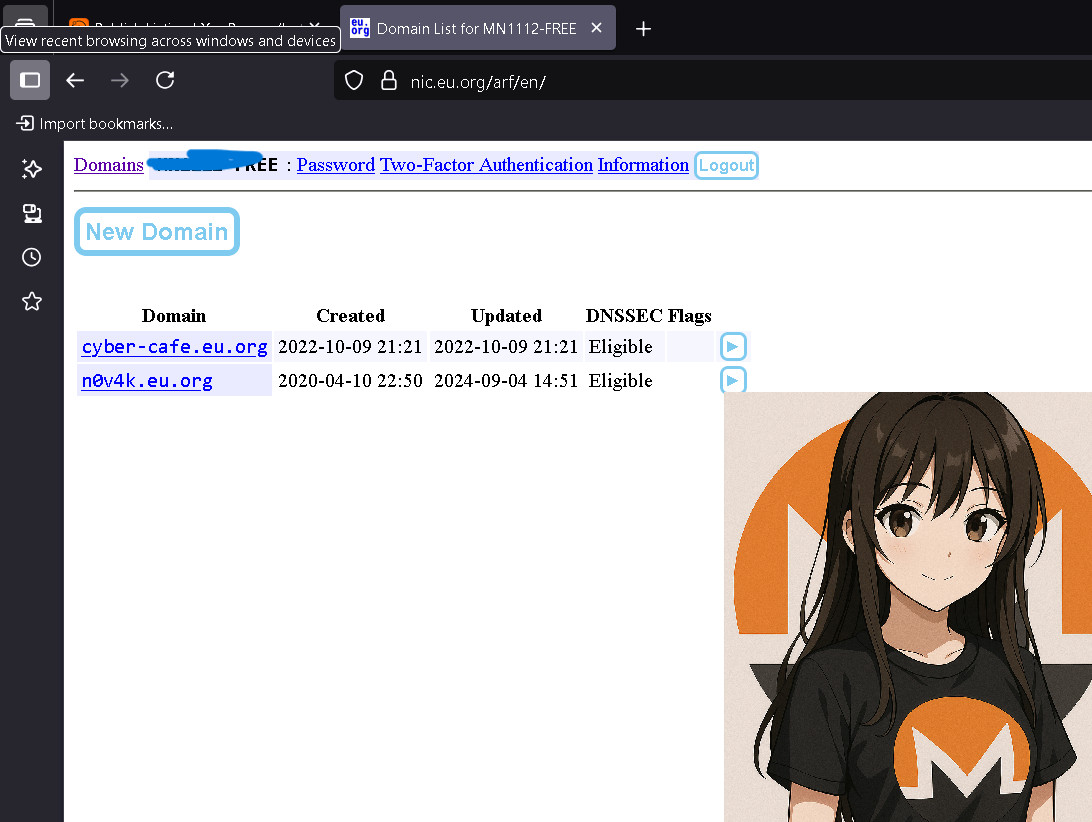
Task: Click Eligible status for cyber-cafe.eu.org row
Action: coord(621,347)
